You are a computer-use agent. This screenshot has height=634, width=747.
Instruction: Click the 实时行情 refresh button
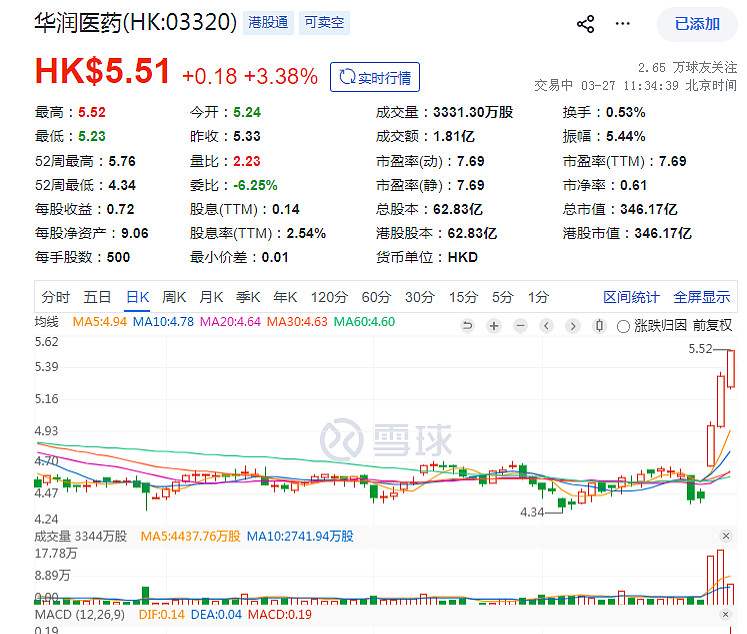(375, 77)
